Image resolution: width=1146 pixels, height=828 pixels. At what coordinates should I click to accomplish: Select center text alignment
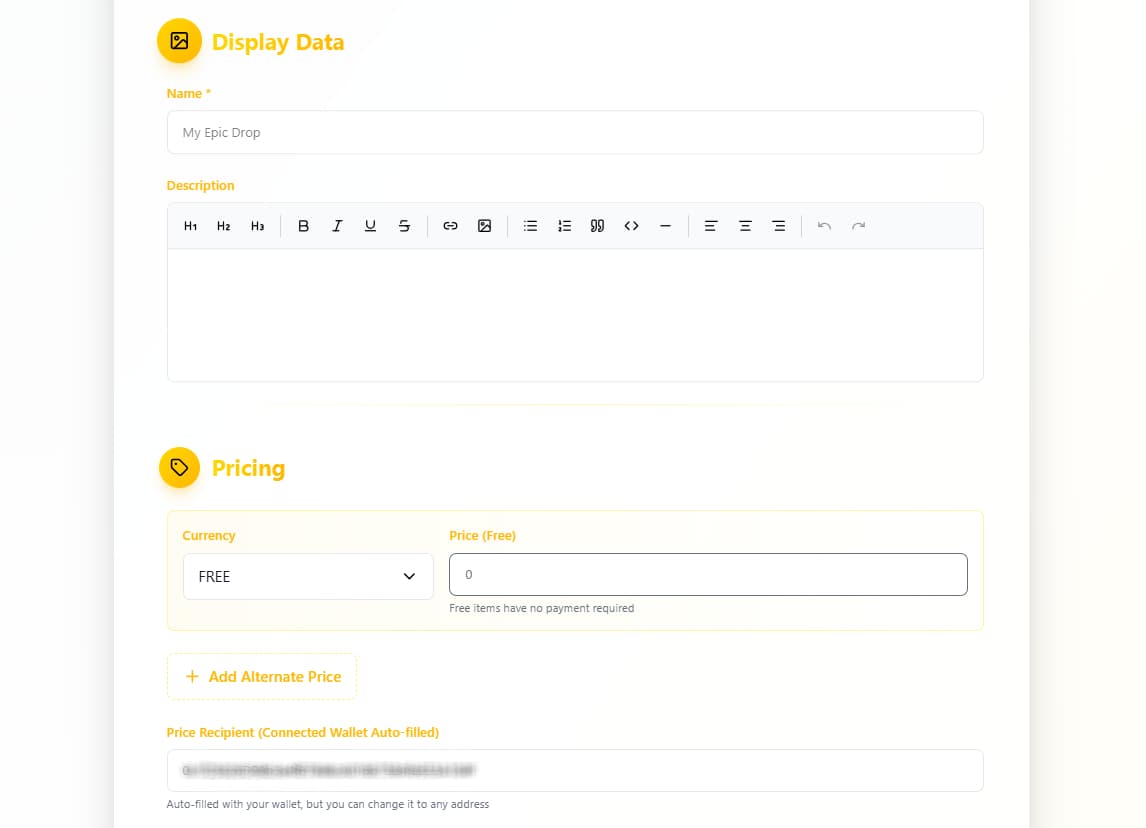pyautogui.click(x=745, y=226)
